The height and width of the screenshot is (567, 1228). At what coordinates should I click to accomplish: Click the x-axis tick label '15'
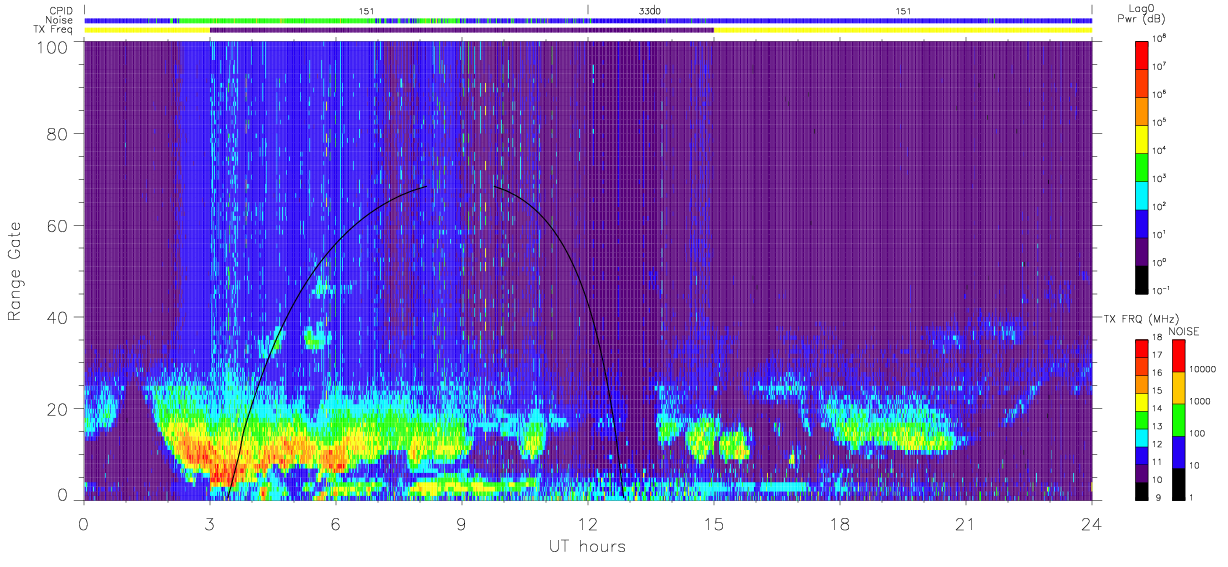tap(714, 523)
